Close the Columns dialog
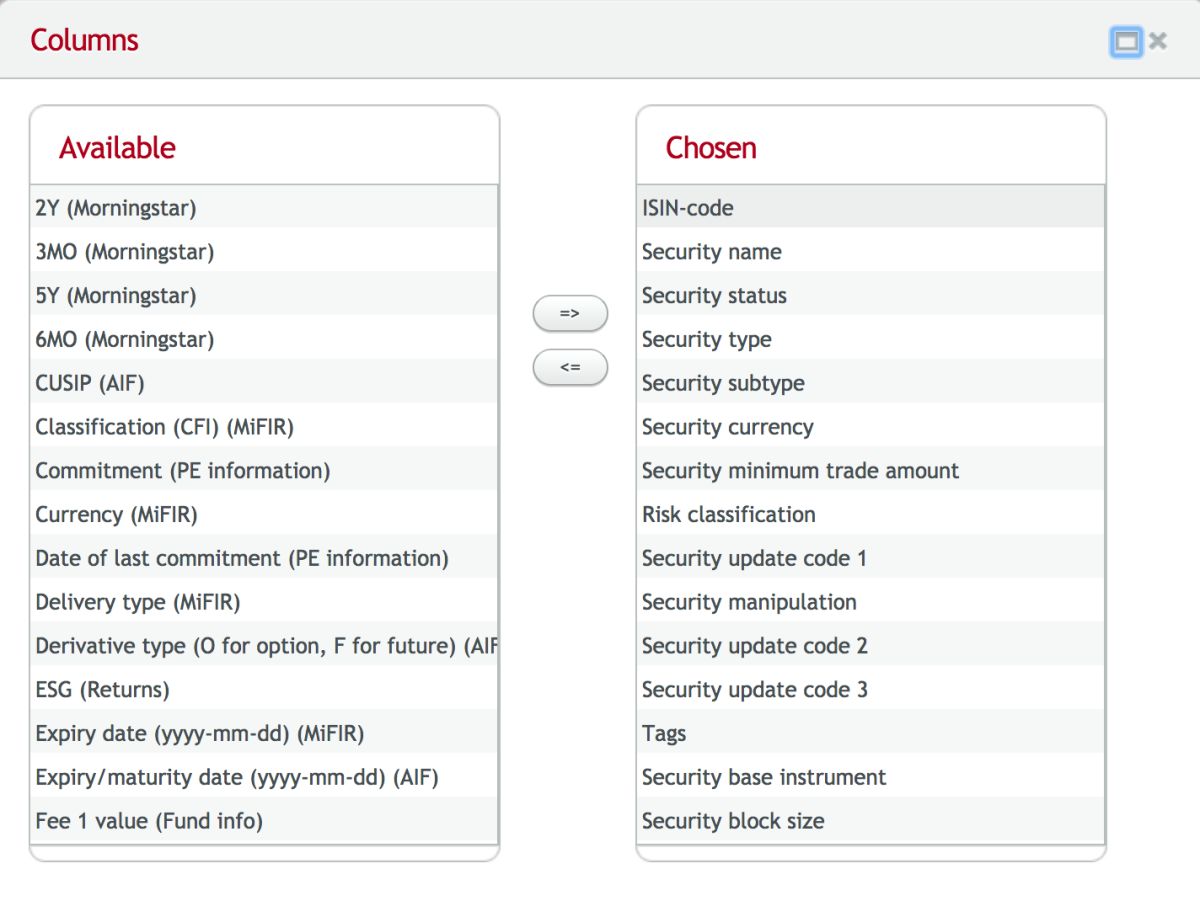 click(x=1158, y=41)
